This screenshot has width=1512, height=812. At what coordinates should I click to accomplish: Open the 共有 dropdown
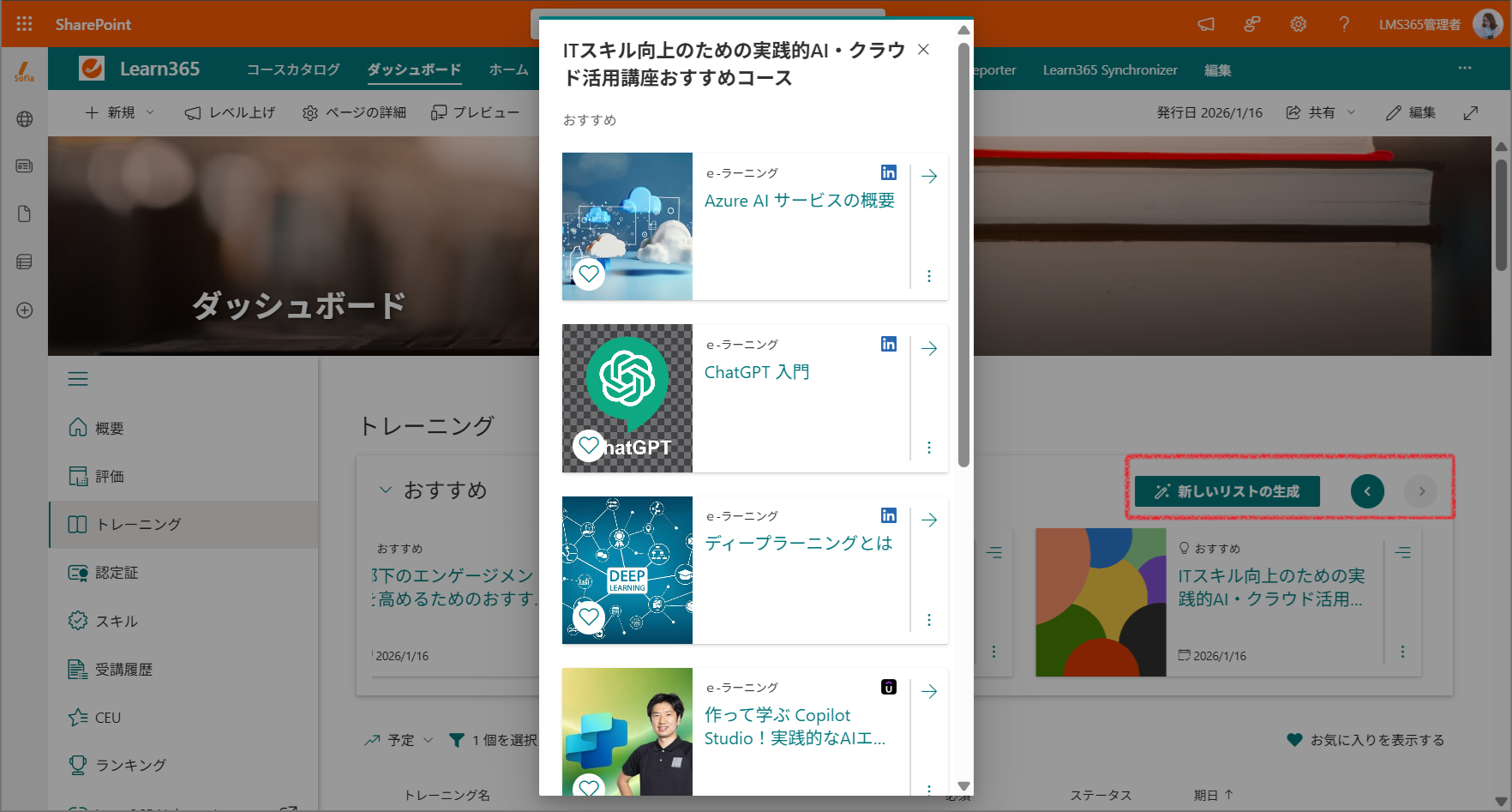[1321, 112]
